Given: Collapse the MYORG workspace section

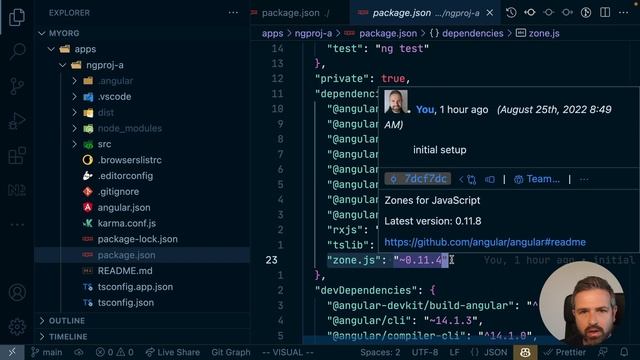Looking at the screenshot, I should 63,33.
